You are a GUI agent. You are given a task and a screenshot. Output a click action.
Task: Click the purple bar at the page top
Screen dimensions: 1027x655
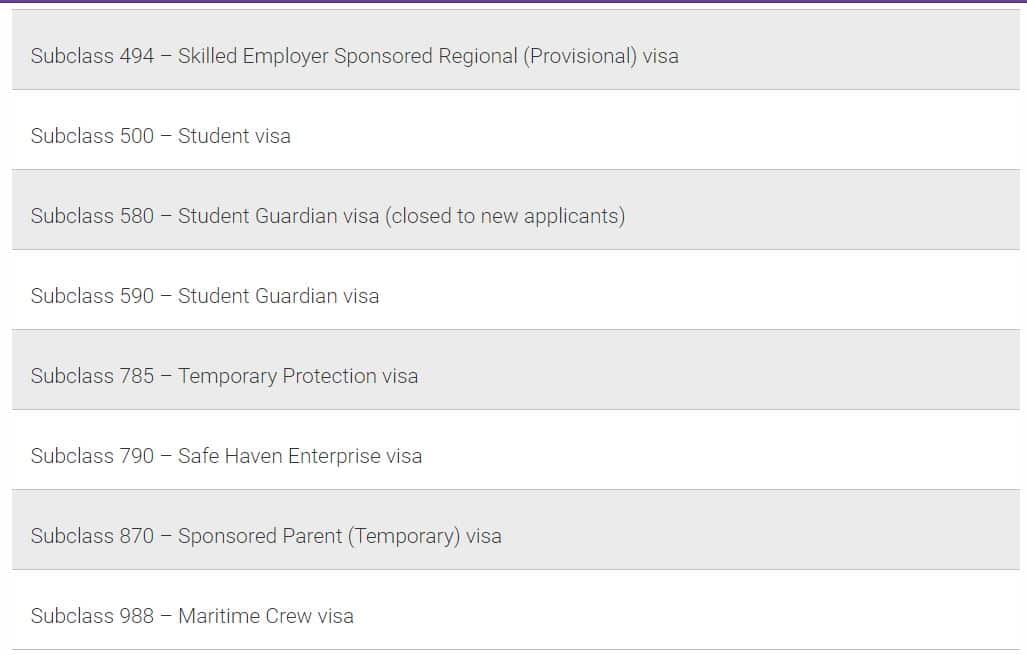coord(513,1)
